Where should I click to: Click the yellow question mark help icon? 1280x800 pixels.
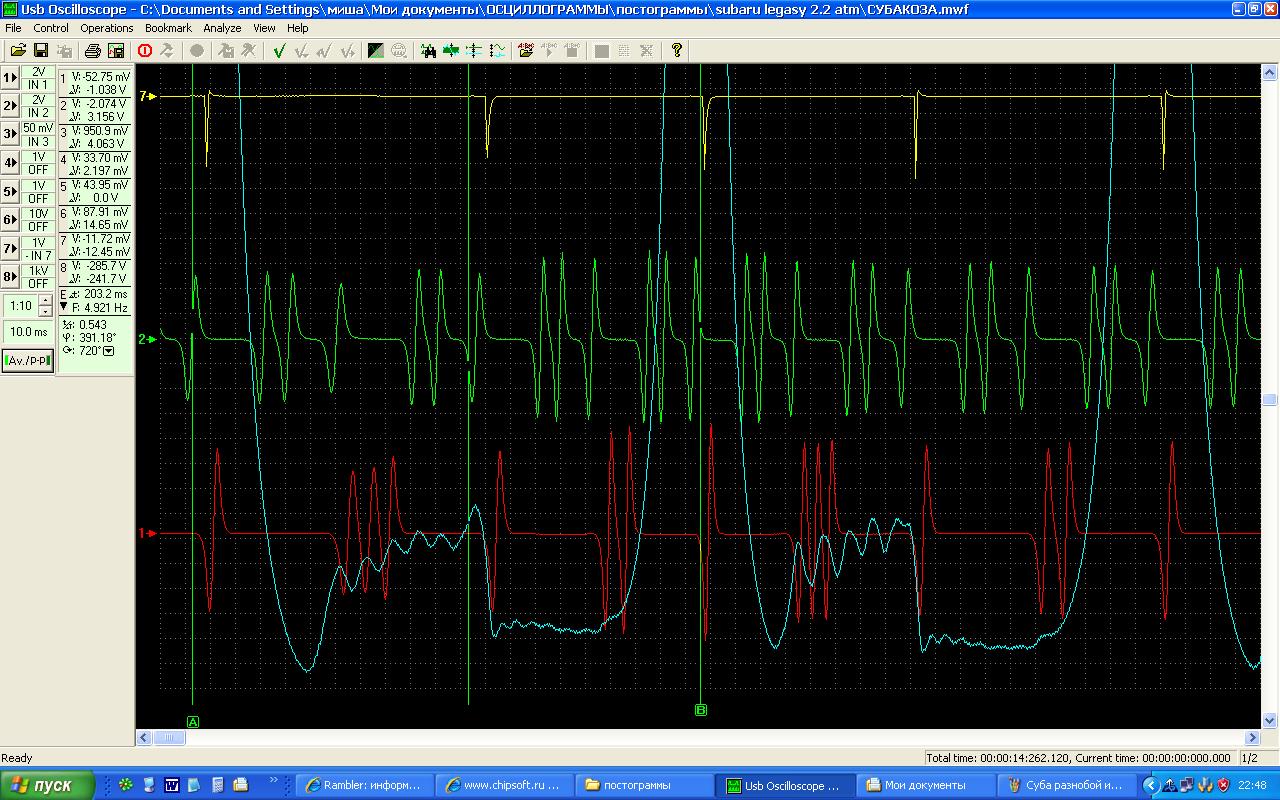(677, 50)
